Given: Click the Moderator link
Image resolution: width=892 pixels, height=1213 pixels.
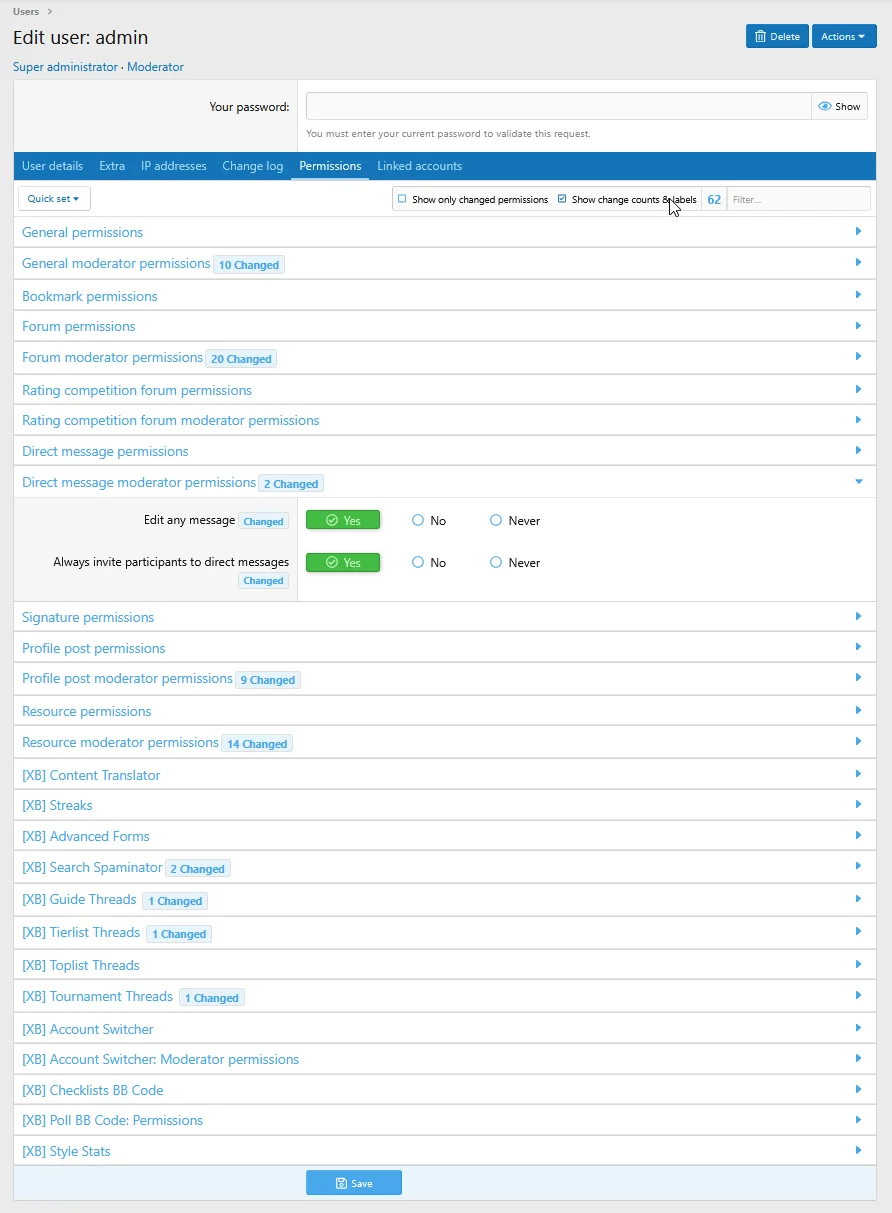Looking at the screenshot, I should click(x=155, y=67).
